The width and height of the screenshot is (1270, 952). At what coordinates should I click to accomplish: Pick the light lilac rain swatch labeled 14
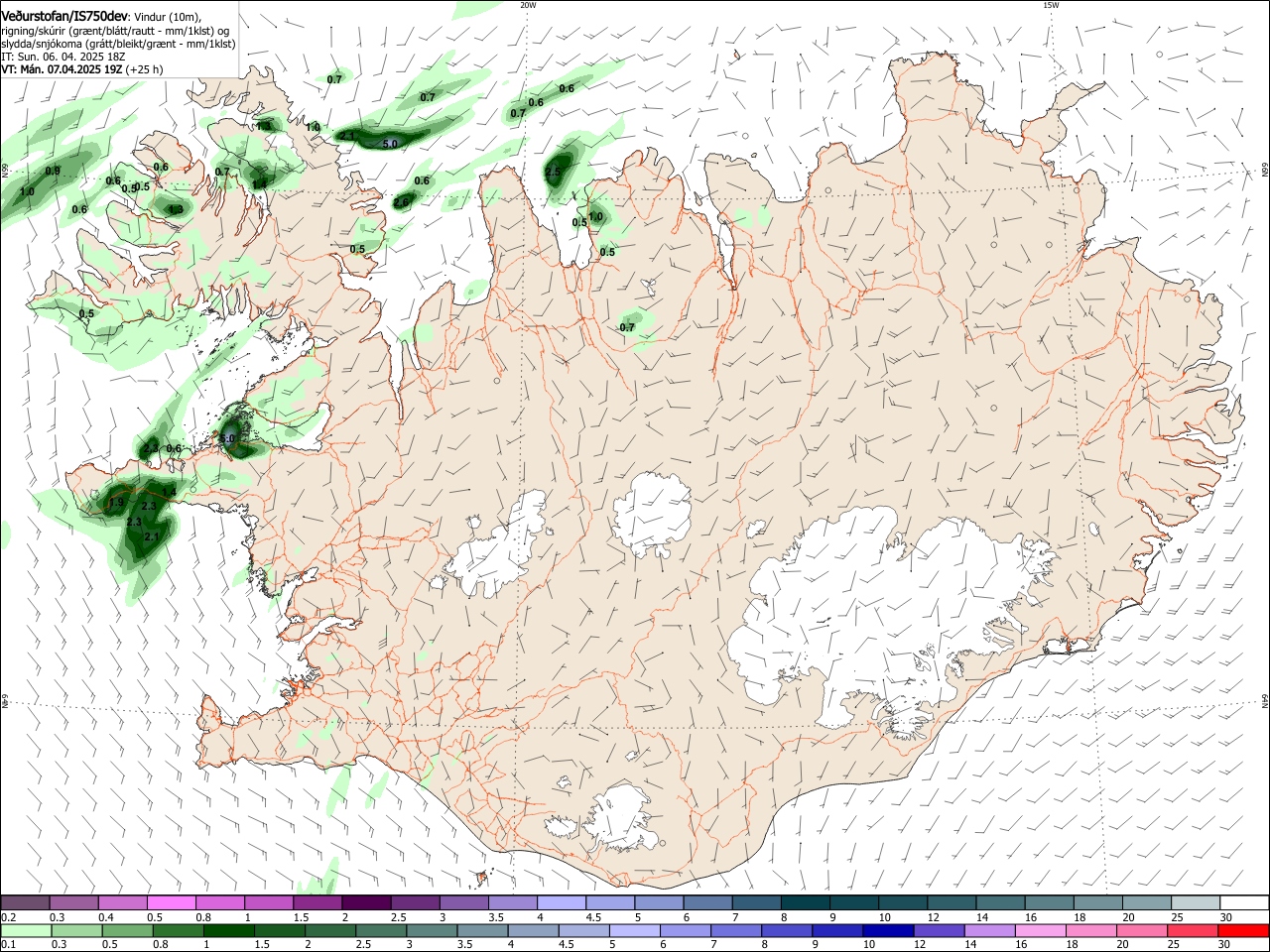click(990, 930)
